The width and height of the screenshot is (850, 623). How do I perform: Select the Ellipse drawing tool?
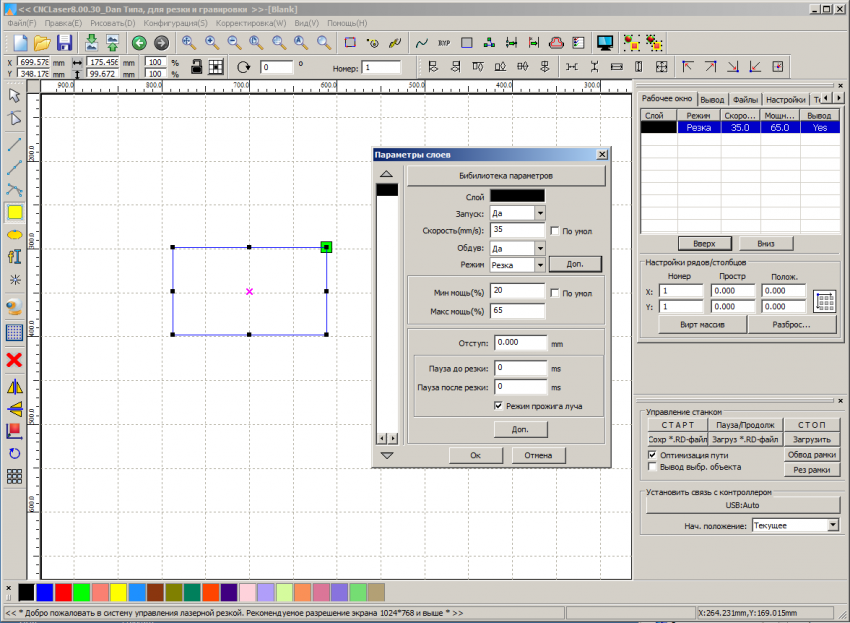click(x=15, y=234)
